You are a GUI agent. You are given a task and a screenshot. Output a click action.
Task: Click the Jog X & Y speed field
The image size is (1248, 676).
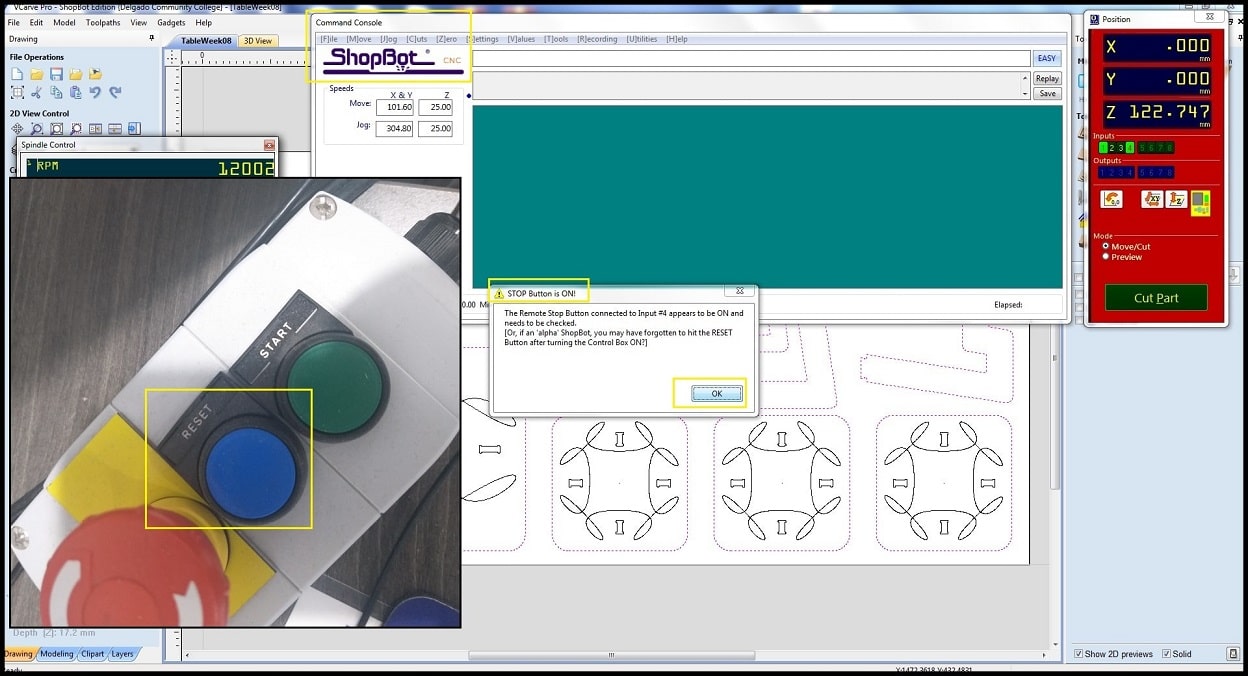tap(394, 128)
